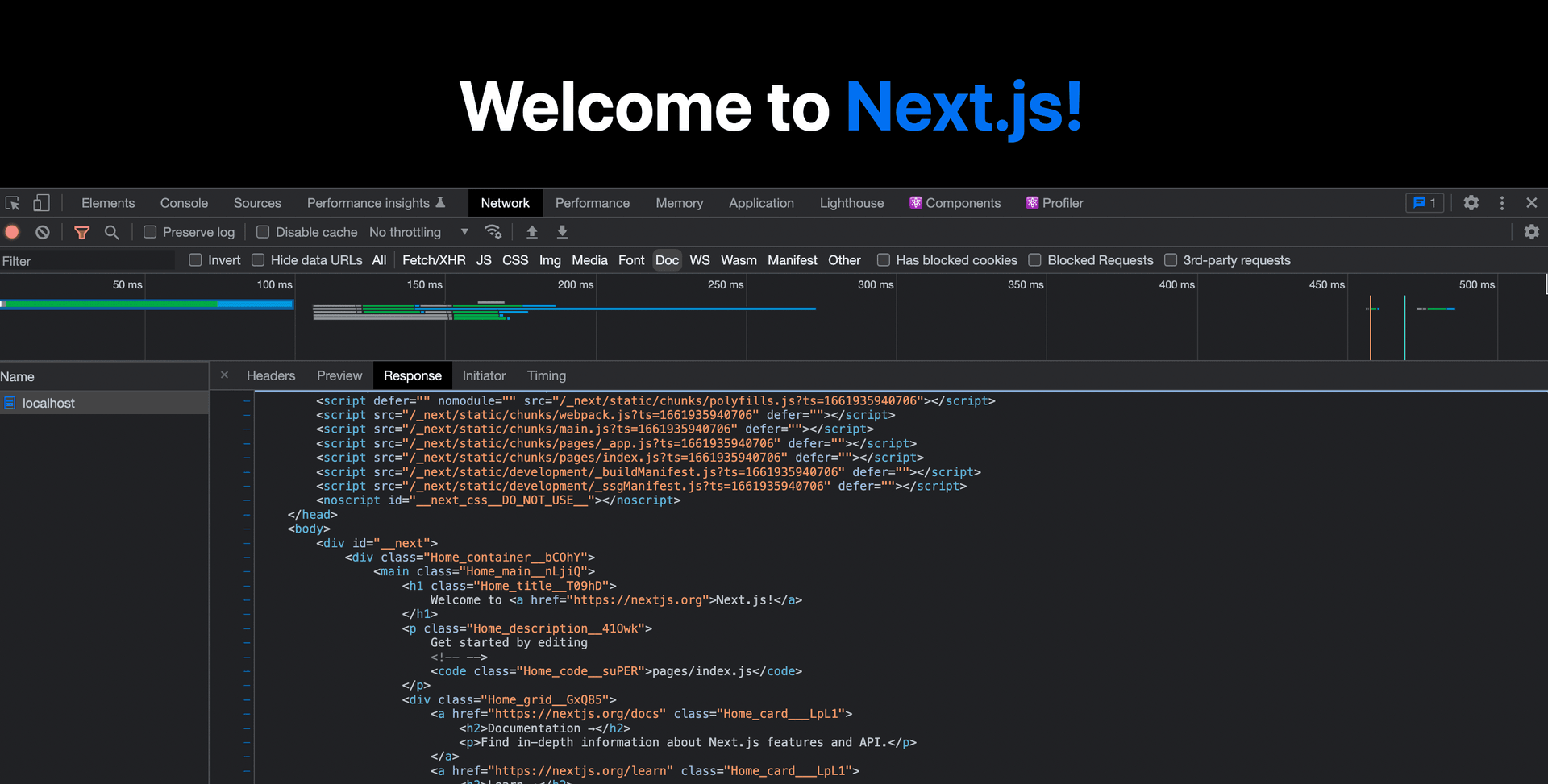Stop recording the network log
The height and width of the screenshot is (784, 1548).
(11, 232)
